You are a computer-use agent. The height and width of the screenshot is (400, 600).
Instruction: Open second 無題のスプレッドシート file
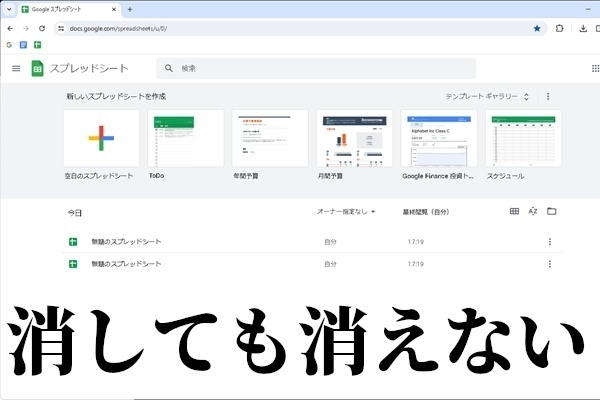[312, 264]
